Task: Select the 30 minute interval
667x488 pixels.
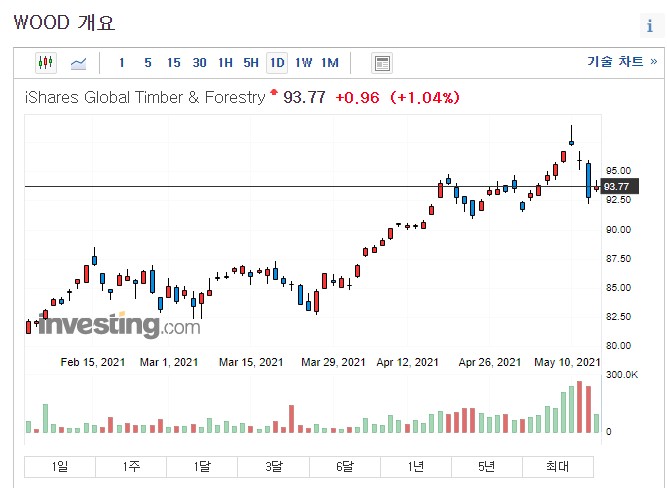Action: (x=200, y=63)
